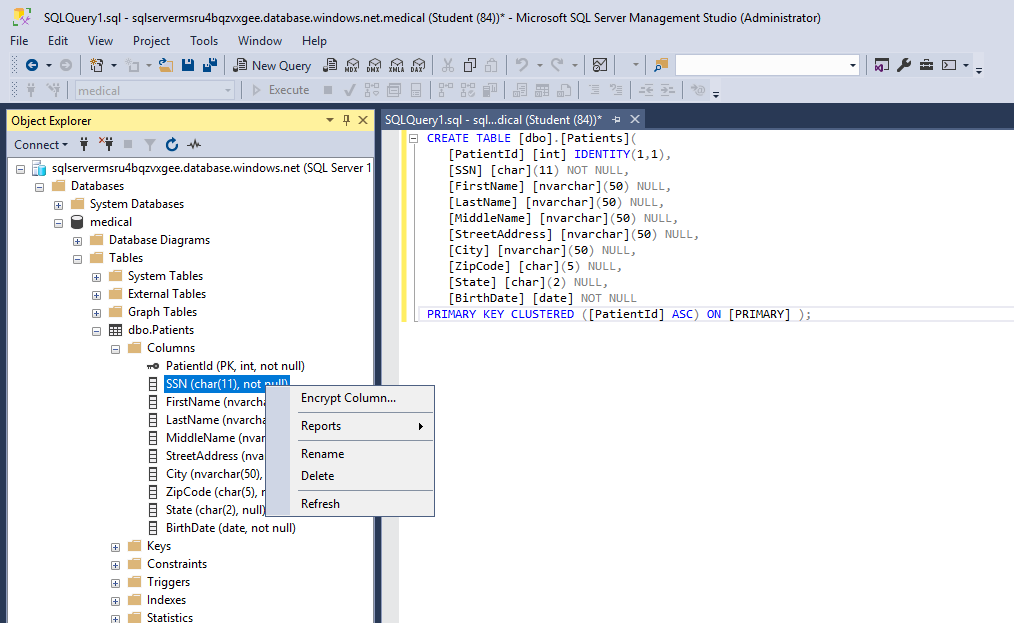Refresh Object Explorer using the circular arrow
1014x623 pixels.
tap(171, 144)
